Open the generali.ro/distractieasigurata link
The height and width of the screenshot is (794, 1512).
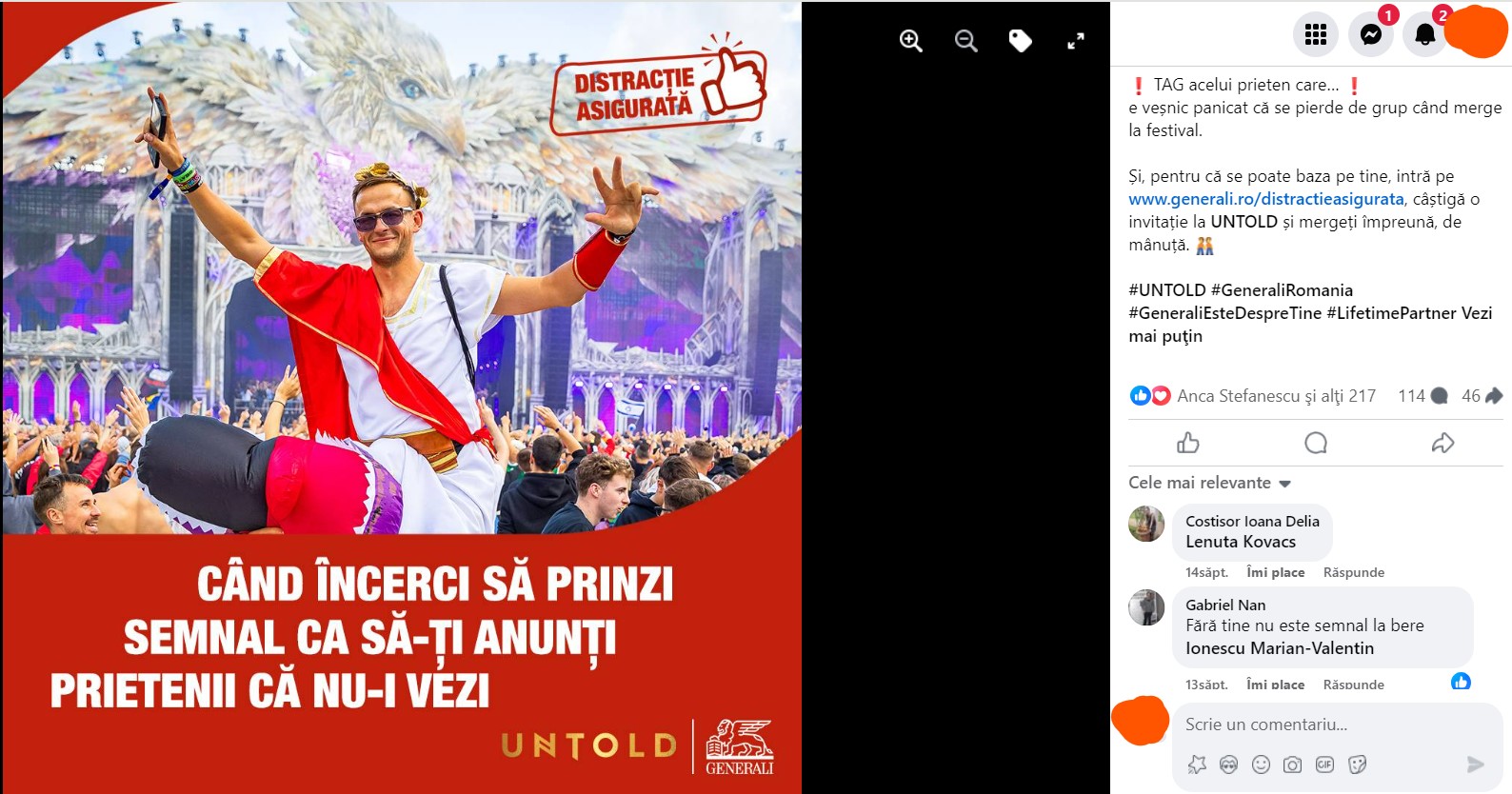tap(1266, 199)
